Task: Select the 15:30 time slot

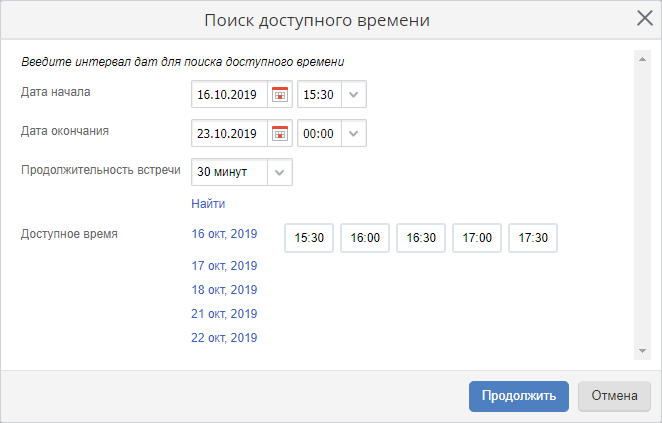Action: [309, 238]
